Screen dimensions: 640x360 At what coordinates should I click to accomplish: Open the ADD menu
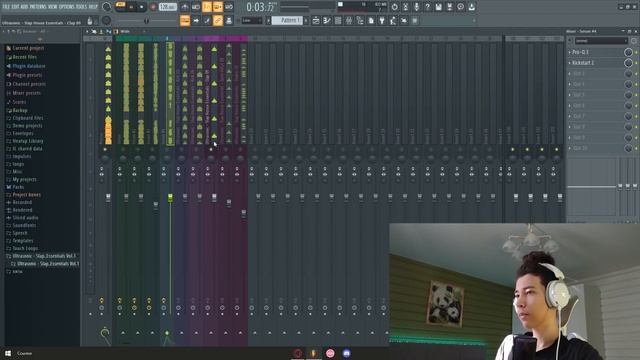pos(24,7)
